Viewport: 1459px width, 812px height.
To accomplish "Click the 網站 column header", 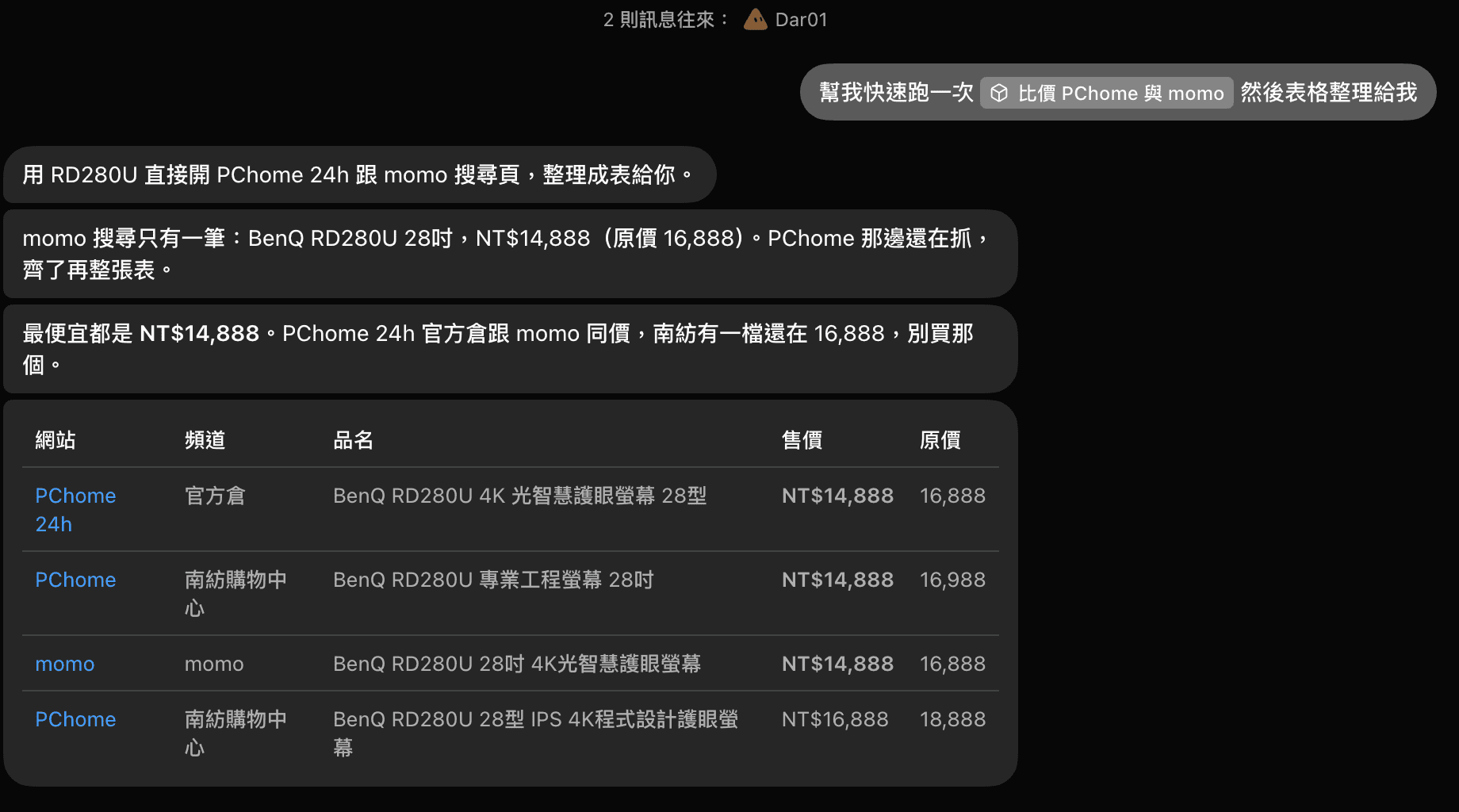I will 56,440.
